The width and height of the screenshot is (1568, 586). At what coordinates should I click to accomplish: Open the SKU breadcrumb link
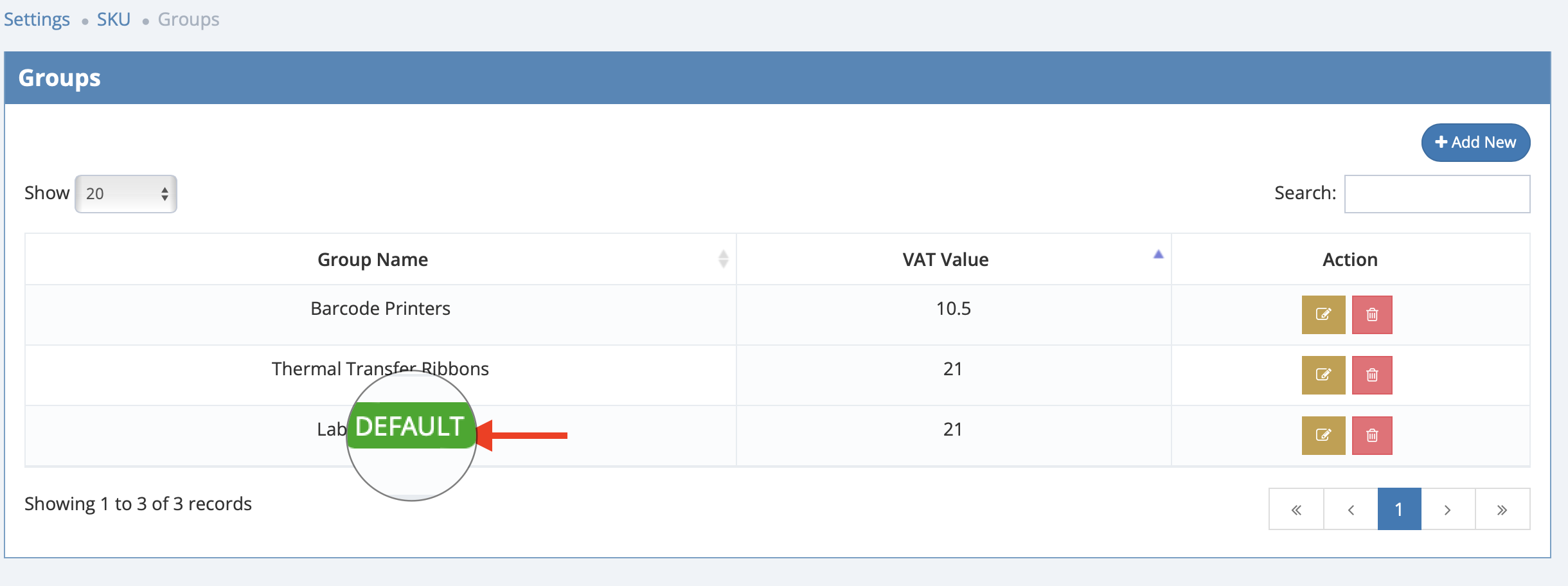[114, 19]
